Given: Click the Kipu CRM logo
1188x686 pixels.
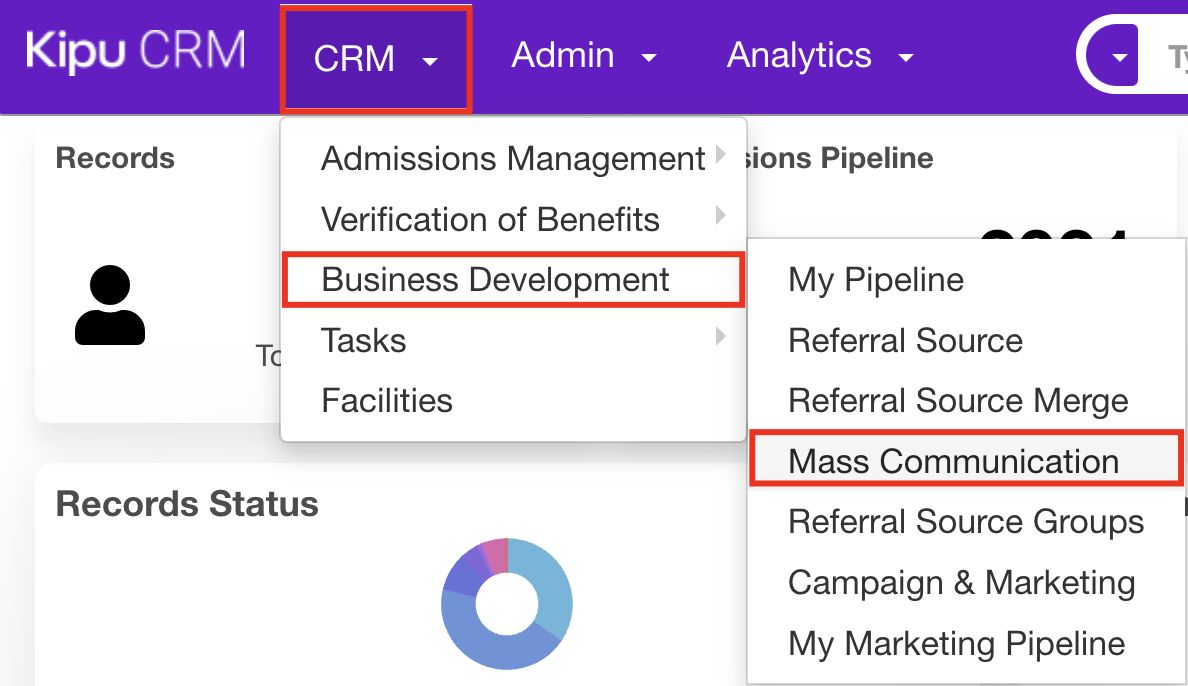Looking at the screenshot, I should 135,53.
